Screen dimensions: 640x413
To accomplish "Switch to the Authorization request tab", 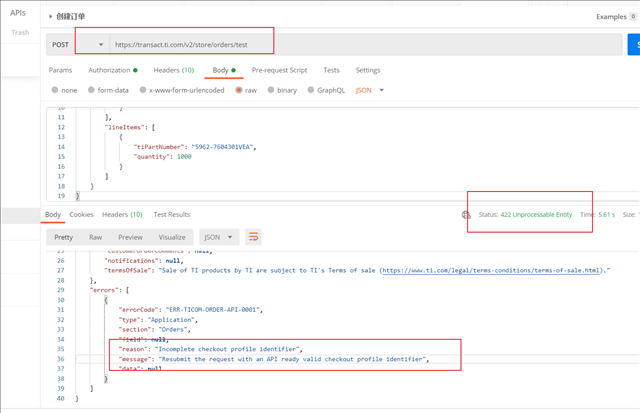I will (x=112, y=70).
